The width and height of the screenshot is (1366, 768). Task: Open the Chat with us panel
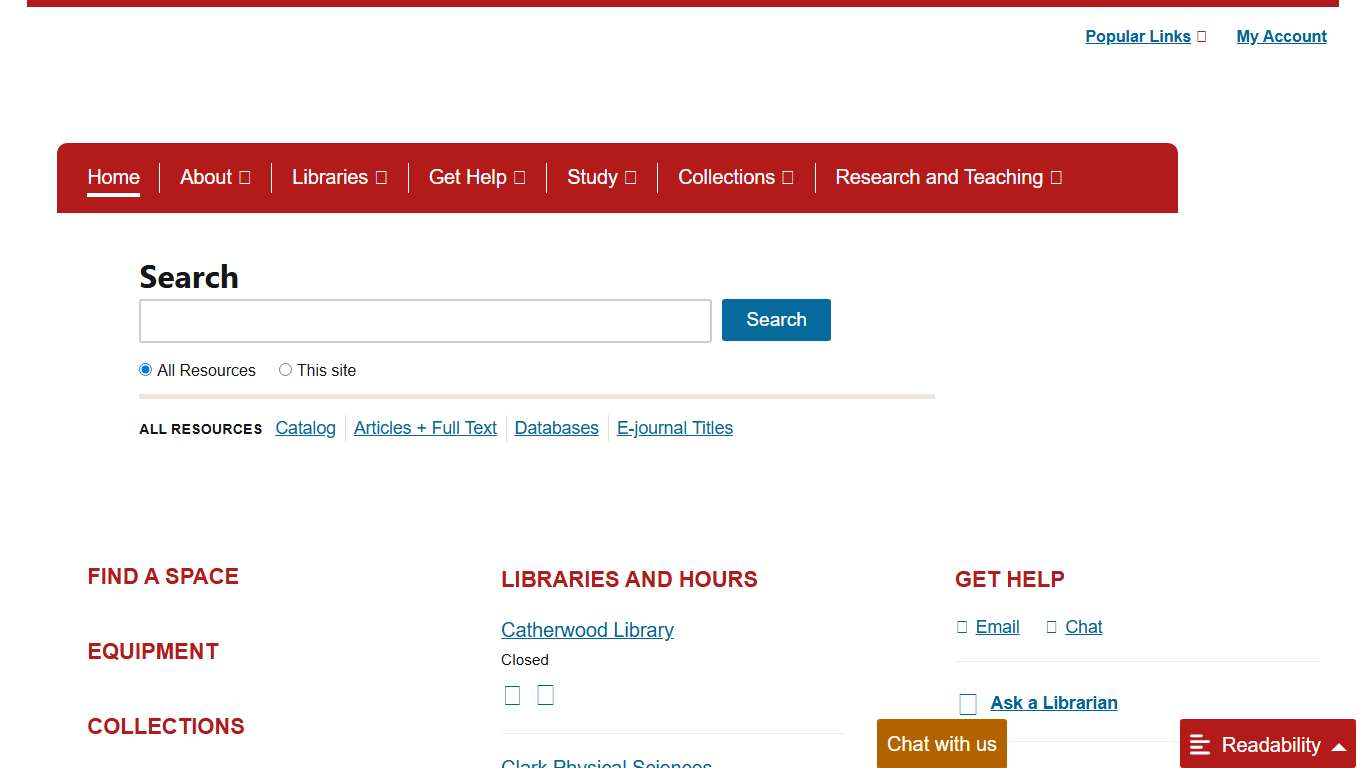tap(941, 744)
